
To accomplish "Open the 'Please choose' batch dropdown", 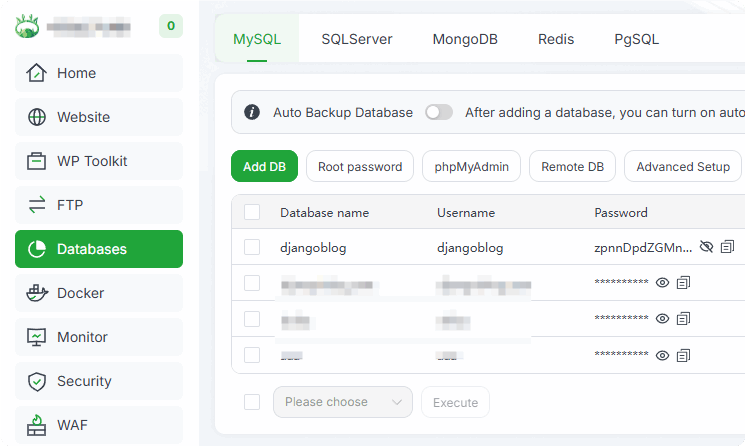I will click(x=342, y=402).
